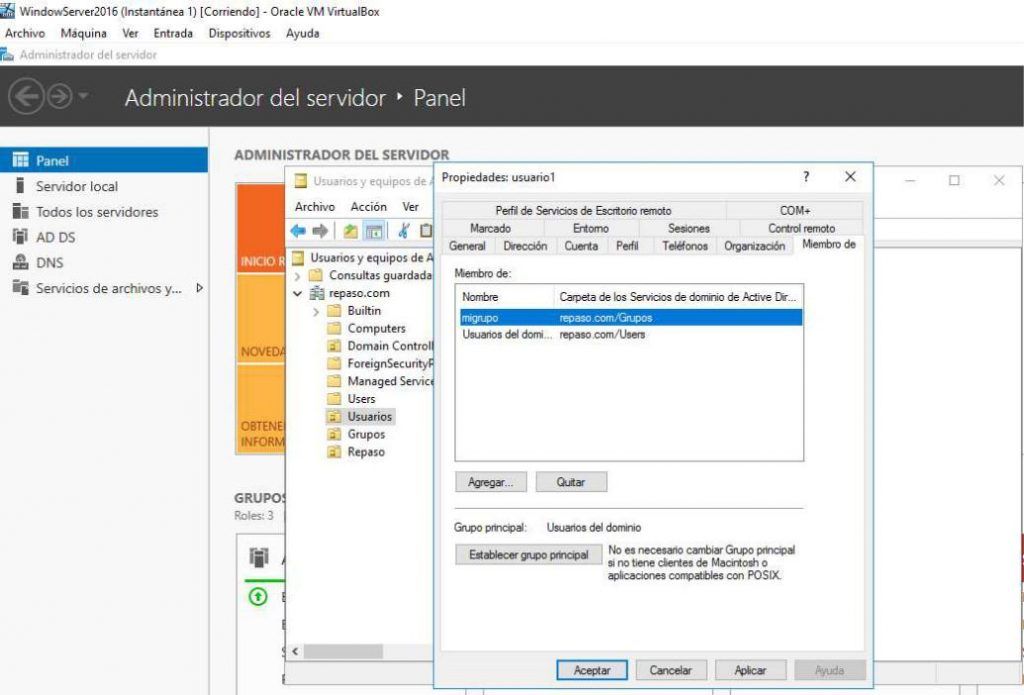The image size is (1024, 695).
Task: Open Archivo menu in Usuarios y equipos window
Action: tap(315, 206)
